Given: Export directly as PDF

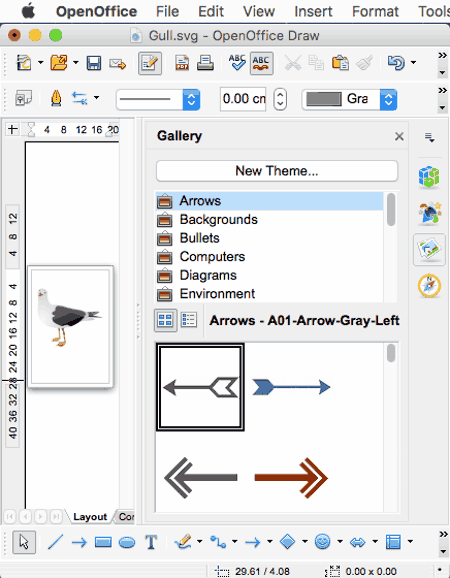Looking at the screenshot, I should [x=182, y=63].
